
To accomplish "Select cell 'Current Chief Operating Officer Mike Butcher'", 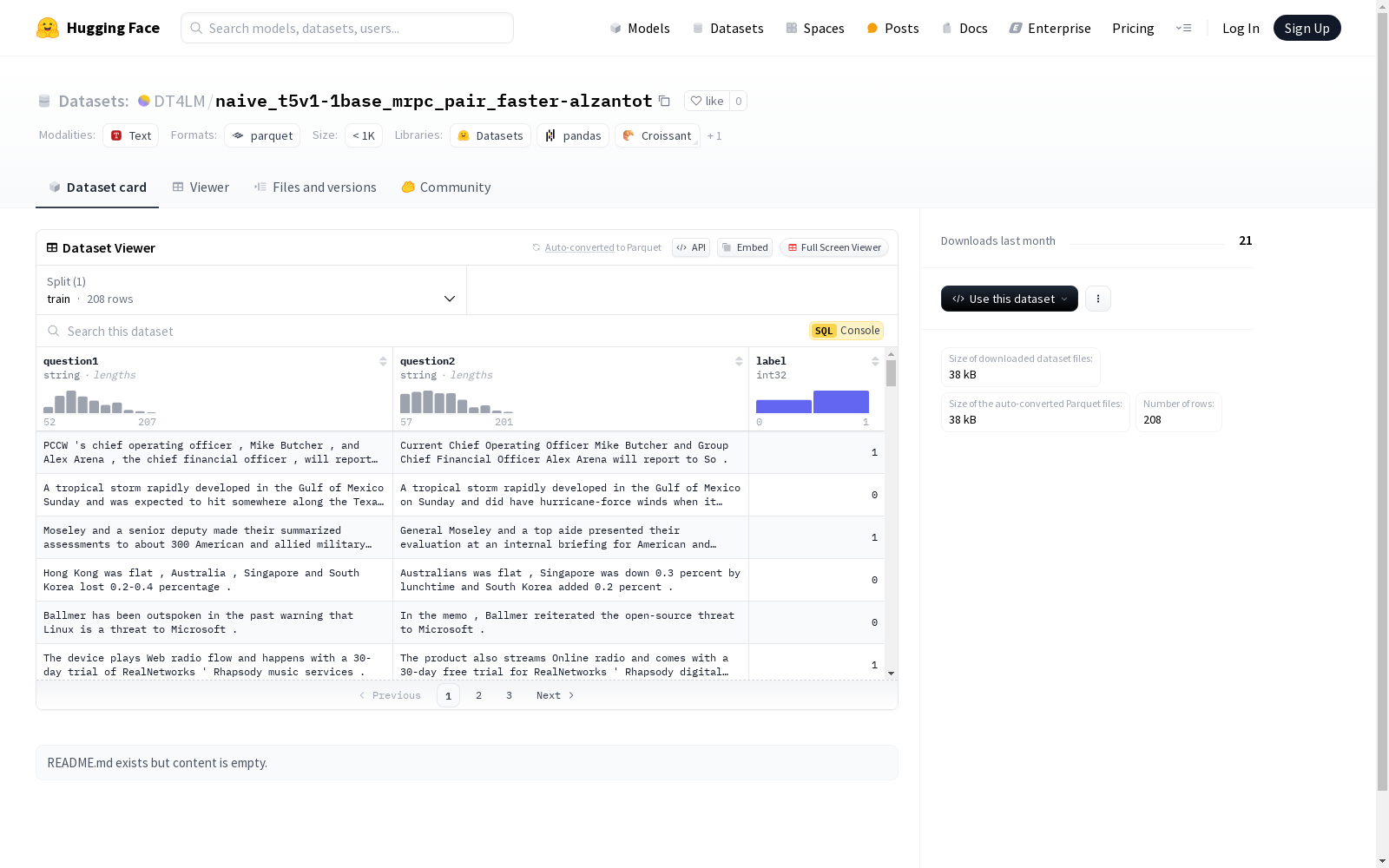I will pos(570,452).
